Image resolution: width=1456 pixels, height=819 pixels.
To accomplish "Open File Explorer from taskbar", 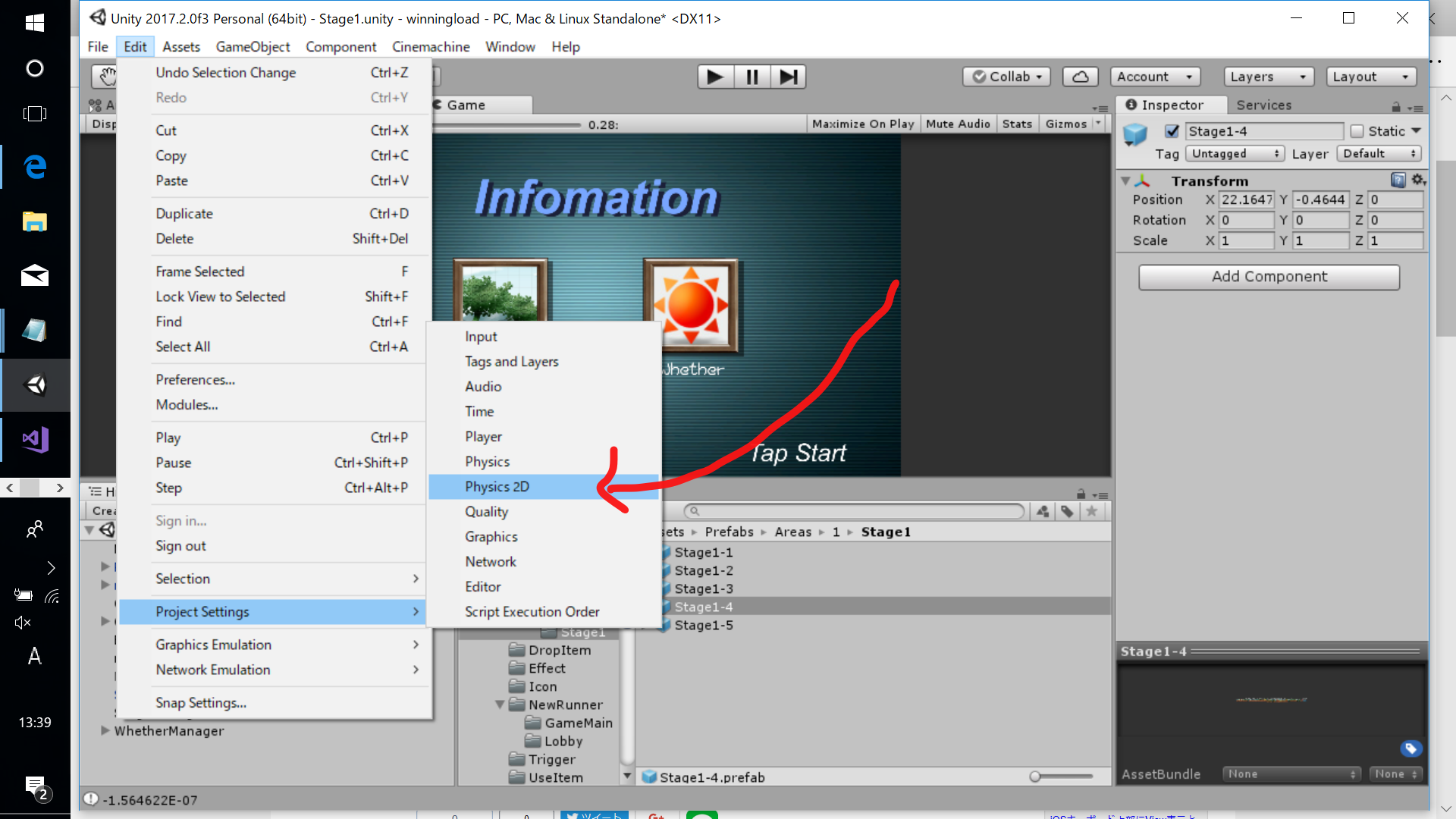I will (x=35, y=221).
